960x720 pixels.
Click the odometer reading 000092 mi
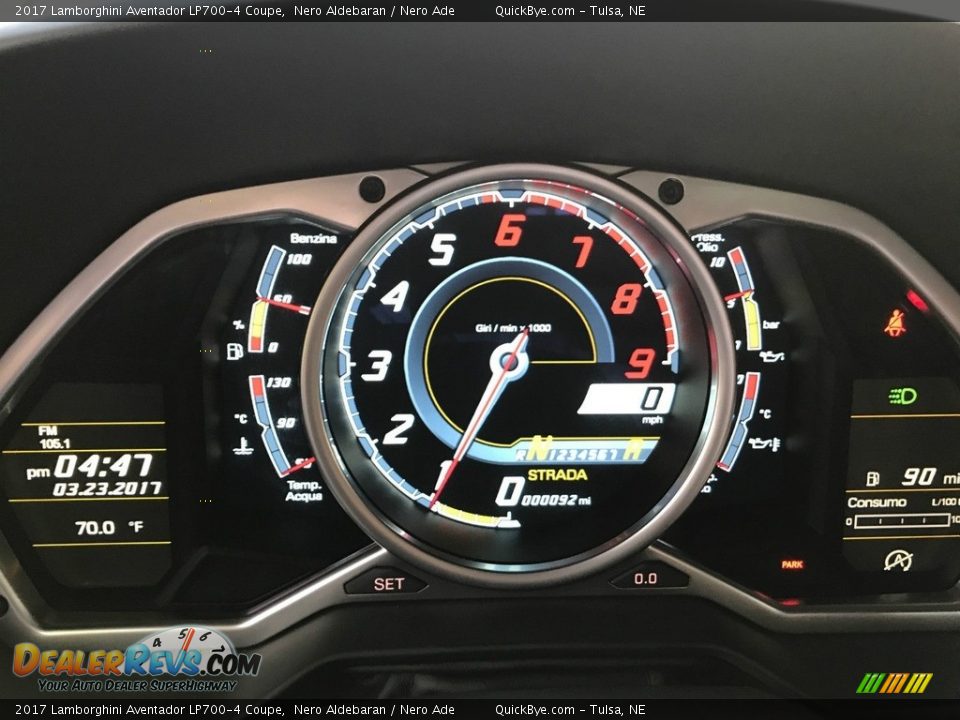556,500
